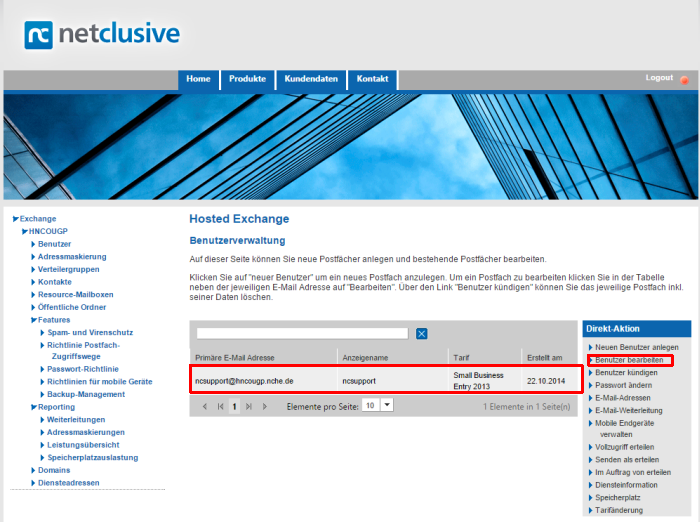The height and width of the screenshot is (522, 700).
Task: Click Benutzer bearbeiten action
Action: 629,360
